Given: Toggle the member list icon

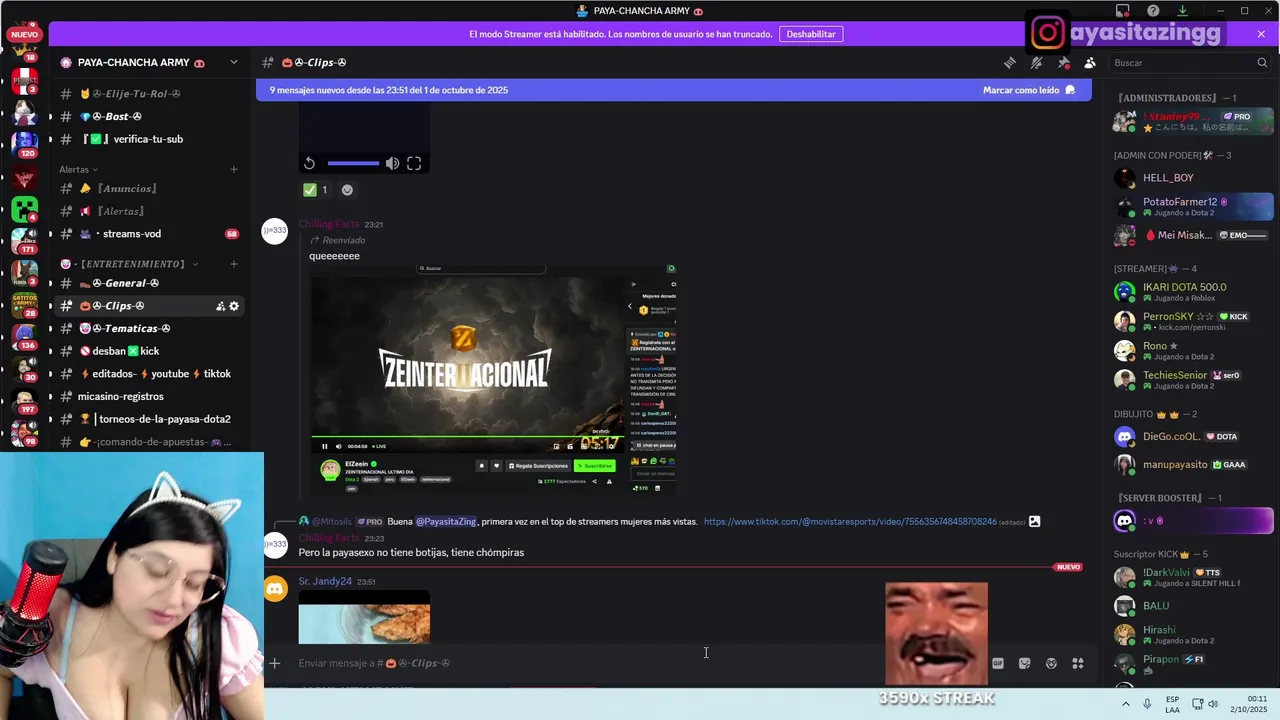Looking at the screenshot, I should pyautogui.click(x=1090, y=62).
